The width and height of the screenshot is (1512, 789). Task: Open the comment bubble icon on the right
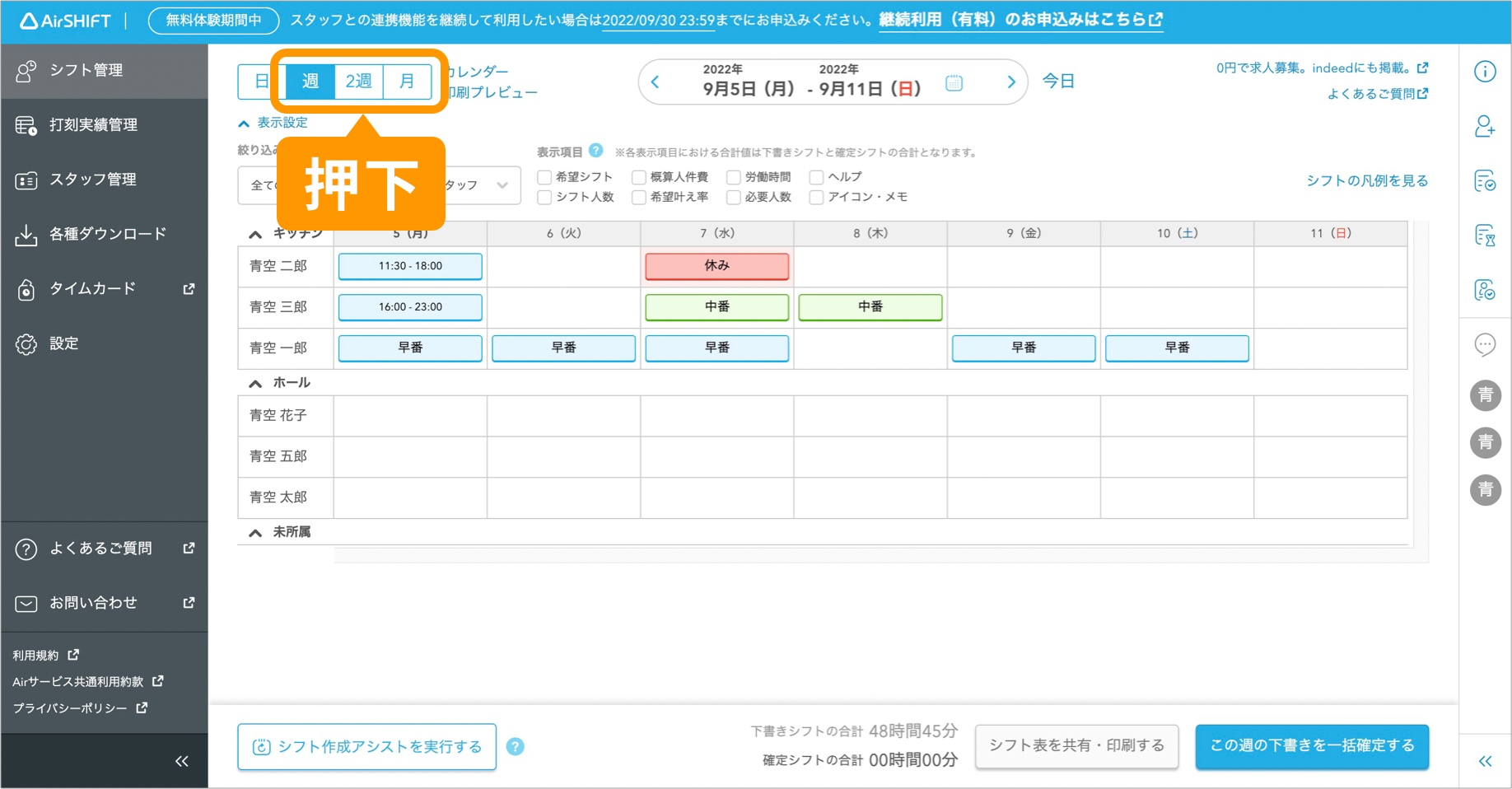pyautogui.click(x=1485, y=344)
